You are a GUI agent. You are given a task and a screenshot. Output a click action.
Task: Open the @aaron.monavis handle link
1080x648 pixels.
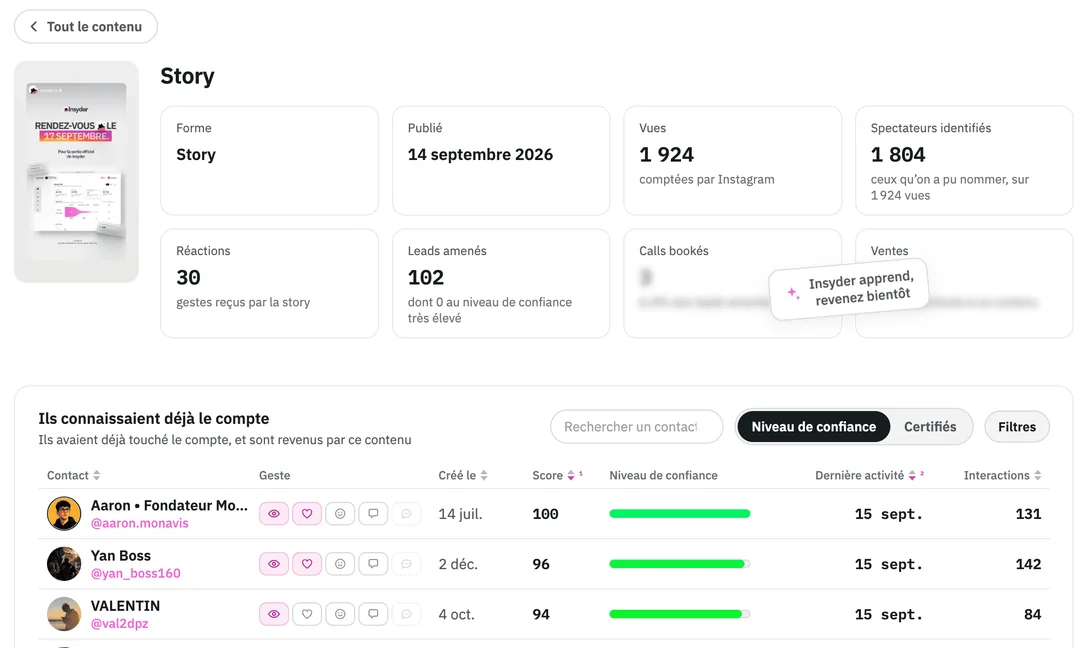(140, 523)
